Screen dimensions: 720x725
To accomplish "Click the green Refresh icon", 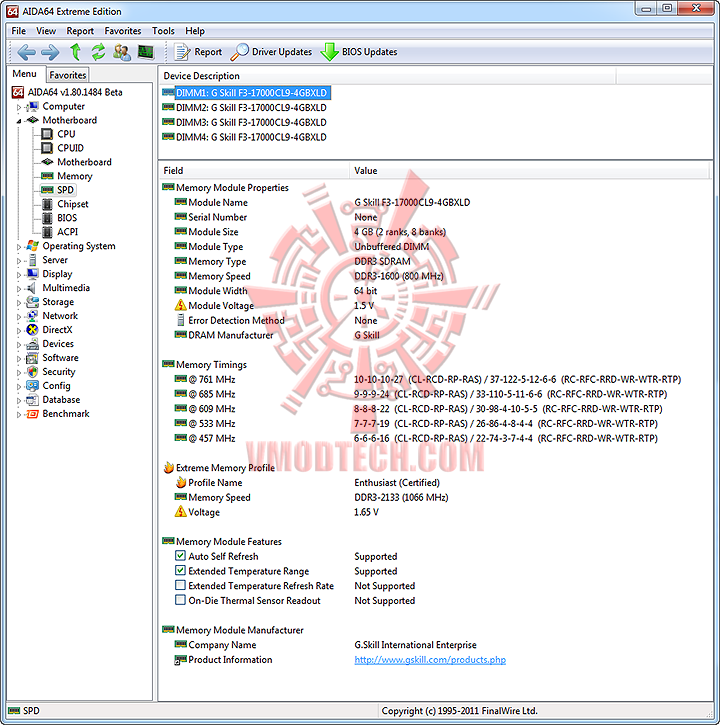I will click(x=98, y=52).
